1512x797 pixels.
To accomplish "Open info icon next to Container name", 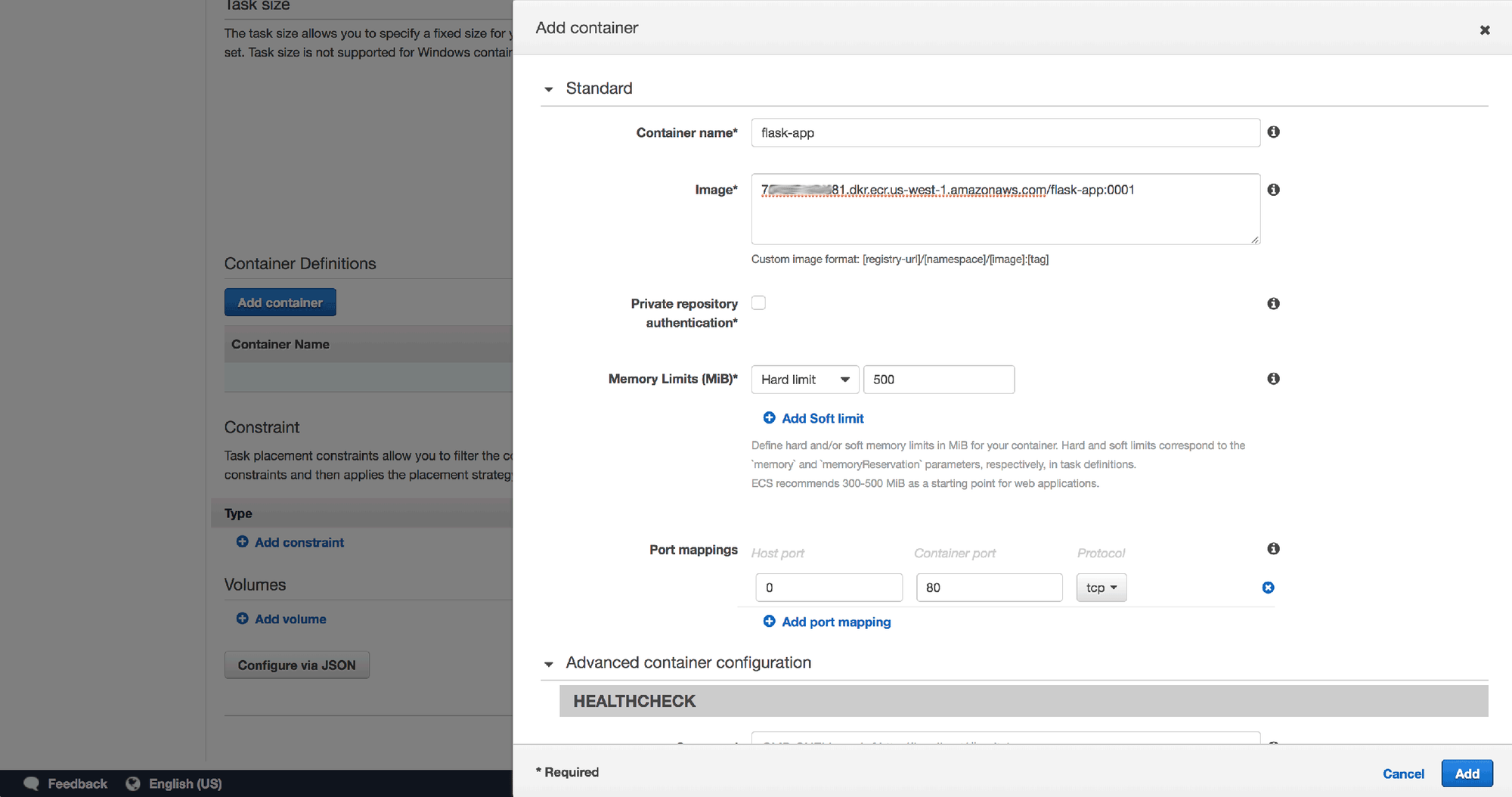I will (1274, 132).
